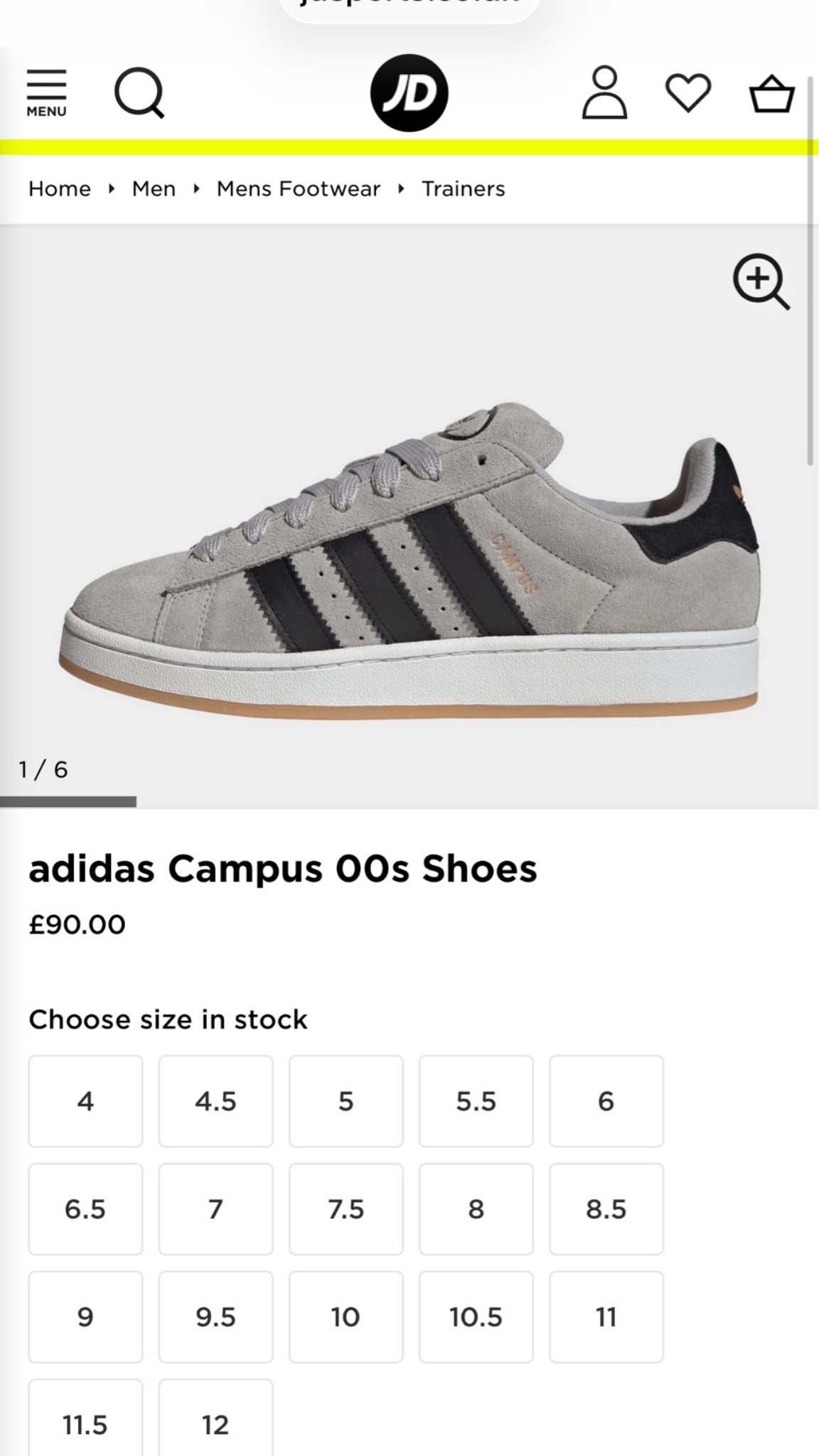Image resolution: width=819 pixels, height=1456 pixels.
Task: Select size 5.5 option
Action: (476, 1101)
